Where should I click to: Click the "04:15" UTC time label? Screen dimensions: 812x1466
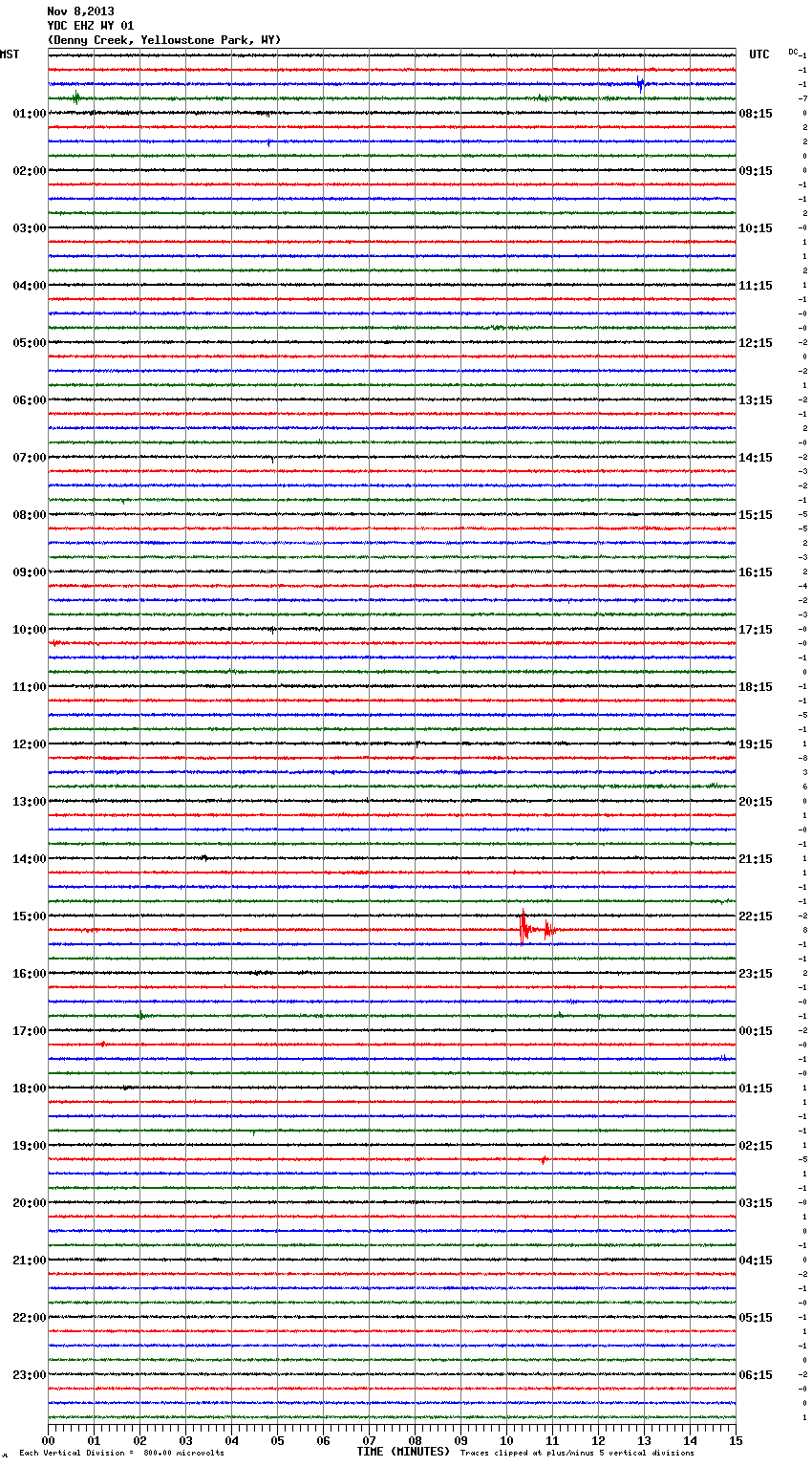click(x=756, y=1261)
